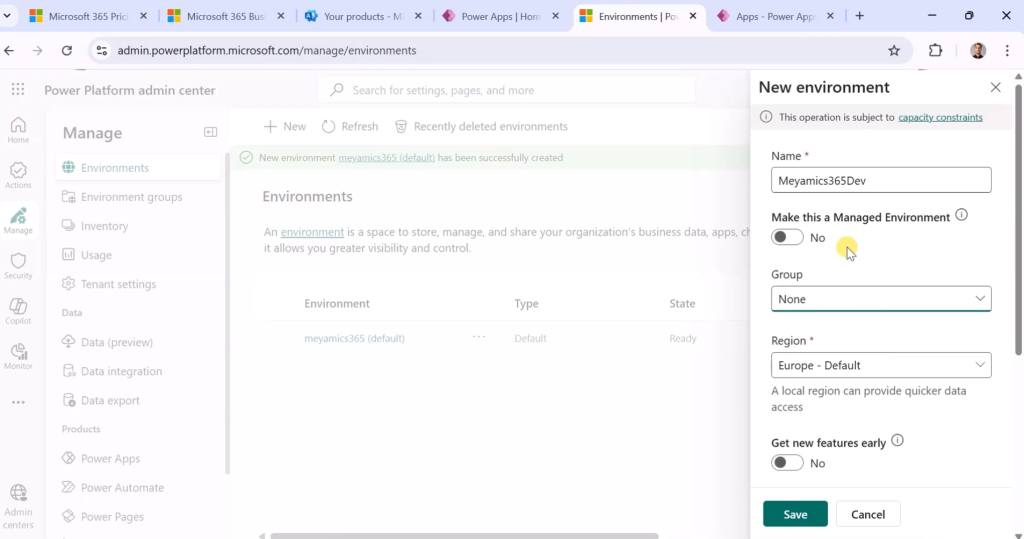Viewport: 1024px width, 539px height.
Task: Open Chrome three-dot menu
Action: 1007,50
